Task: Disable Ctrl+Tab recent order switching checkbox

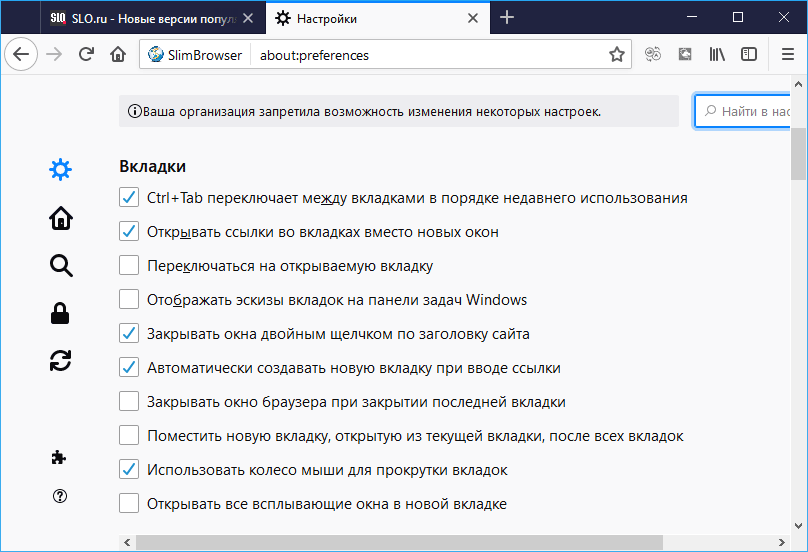Action: [x=129, y=198]
